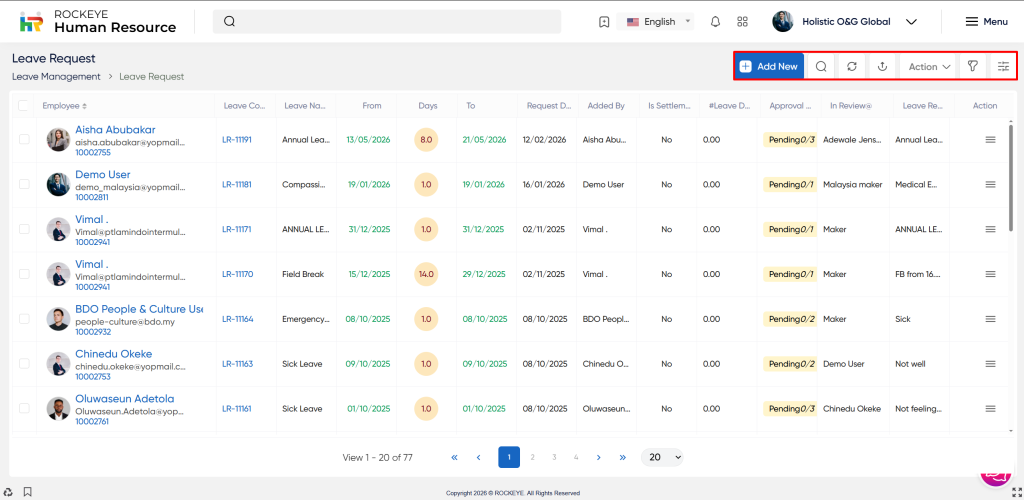
Task: Change page size dropdown showing 20
Action: [661, 457]
